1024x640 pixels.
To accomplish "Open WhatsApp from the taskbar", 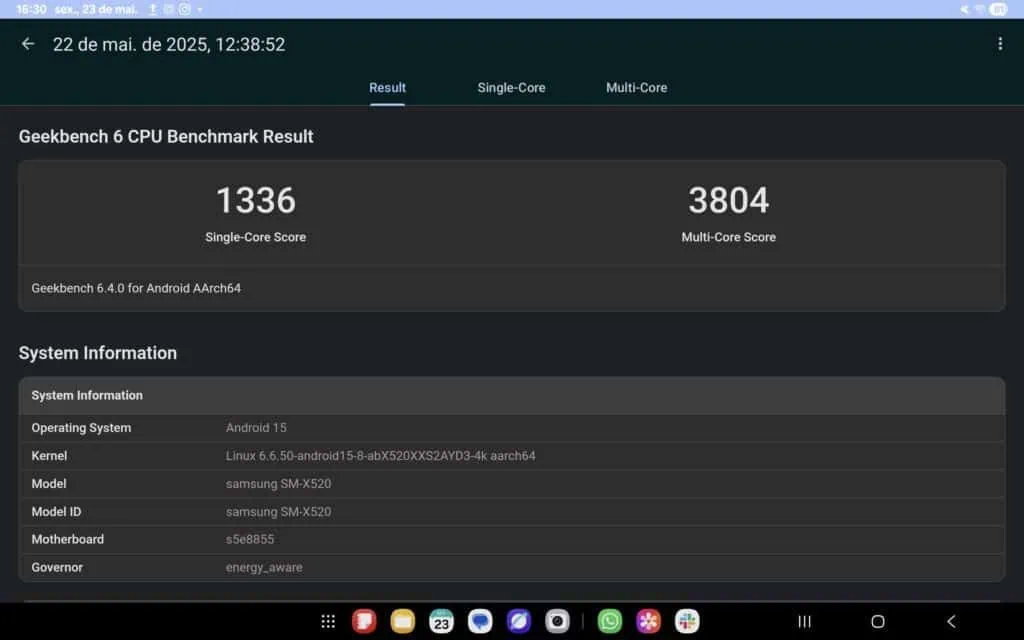I will (608, 621).
